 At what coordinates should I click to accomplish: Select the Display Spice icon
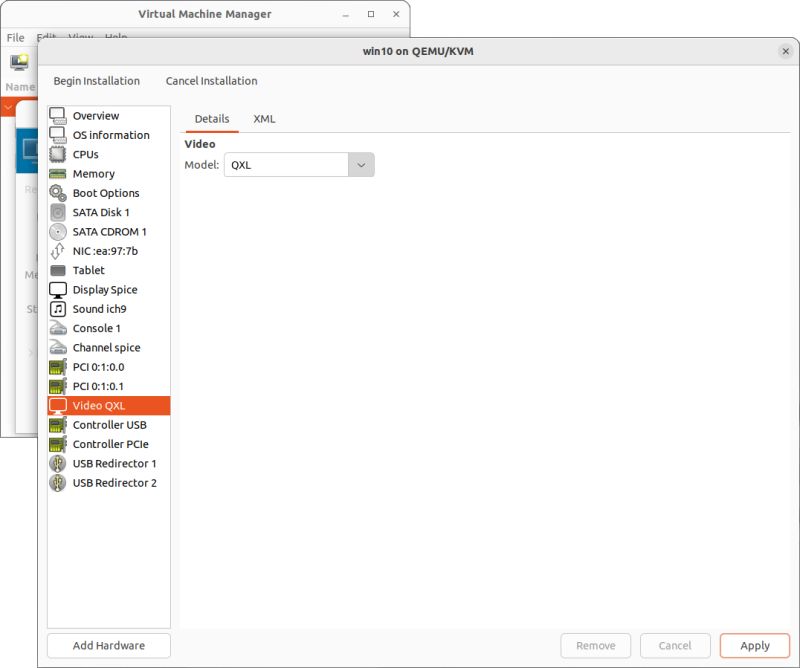click(59, 289)
